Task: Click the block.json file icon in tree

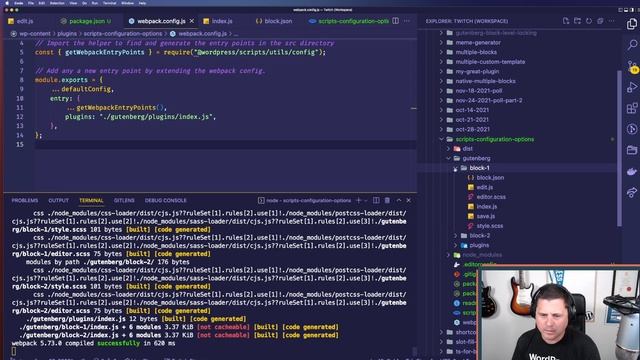Action: pos(471,178)
